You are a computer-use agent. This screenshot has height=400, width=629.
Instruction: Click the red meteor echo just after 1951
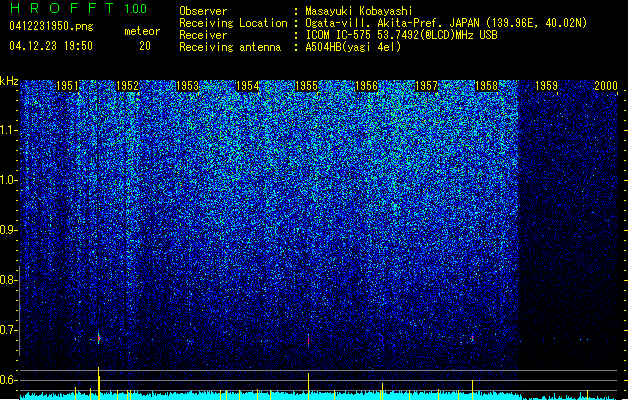pyautogui.click(x=99, y=339)
